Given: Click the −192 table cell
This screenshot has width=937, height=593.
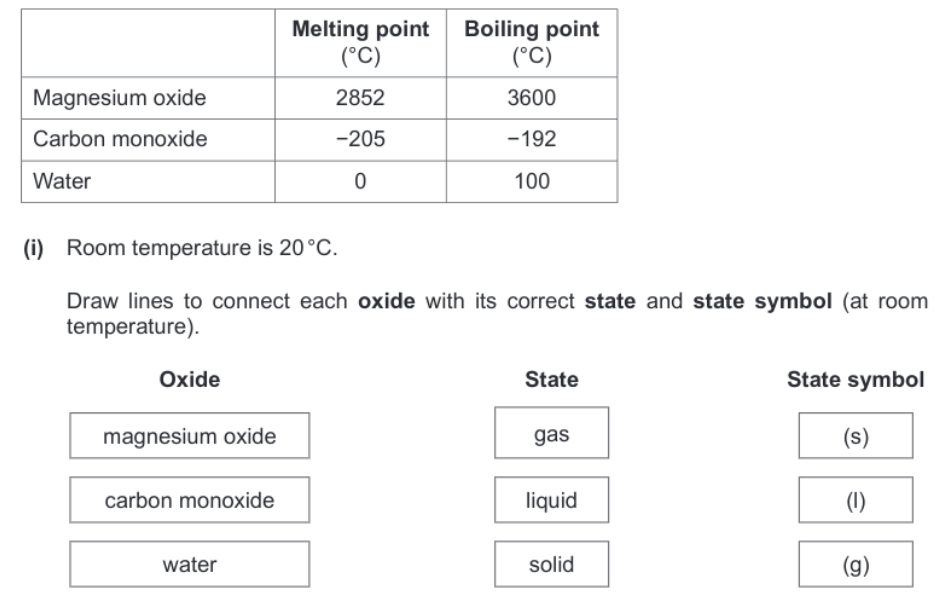Looking at the screenshot, I should (532, 140).
